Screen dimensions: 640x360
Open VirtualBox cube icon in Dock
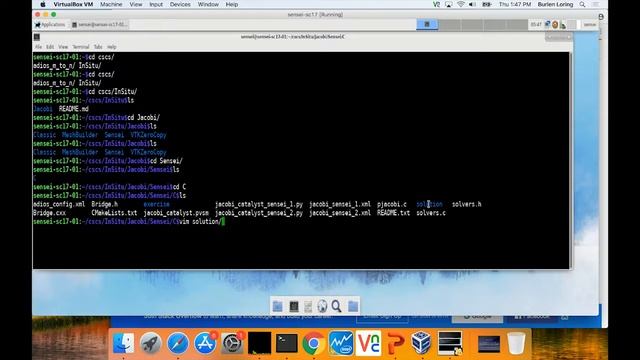pos(421,343)
